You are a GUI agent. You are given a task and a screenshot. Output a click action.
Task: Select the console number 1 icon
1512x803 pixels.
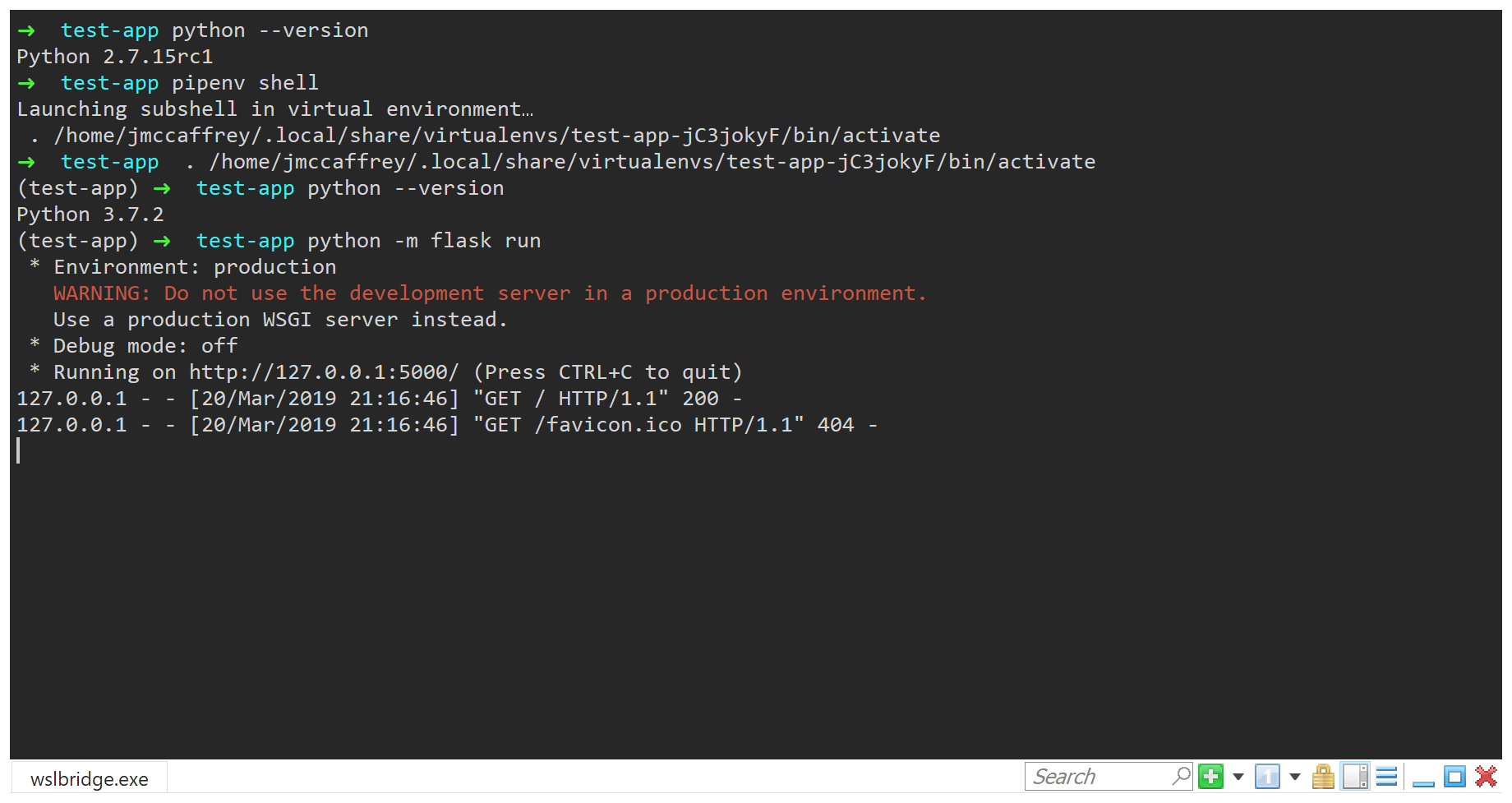(x=1268, y=776)
